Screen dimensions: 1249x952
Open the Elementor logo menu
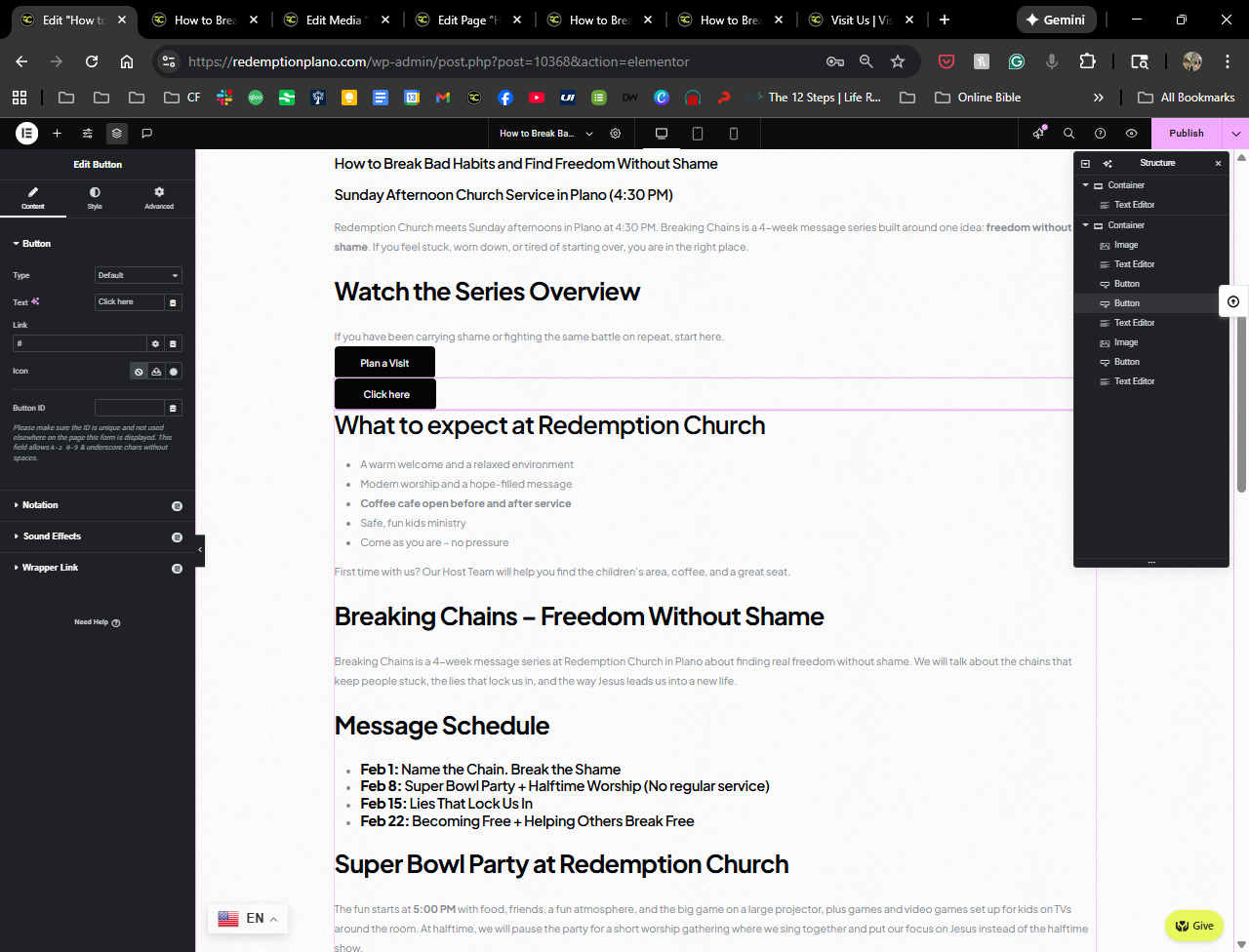[26, 133]
